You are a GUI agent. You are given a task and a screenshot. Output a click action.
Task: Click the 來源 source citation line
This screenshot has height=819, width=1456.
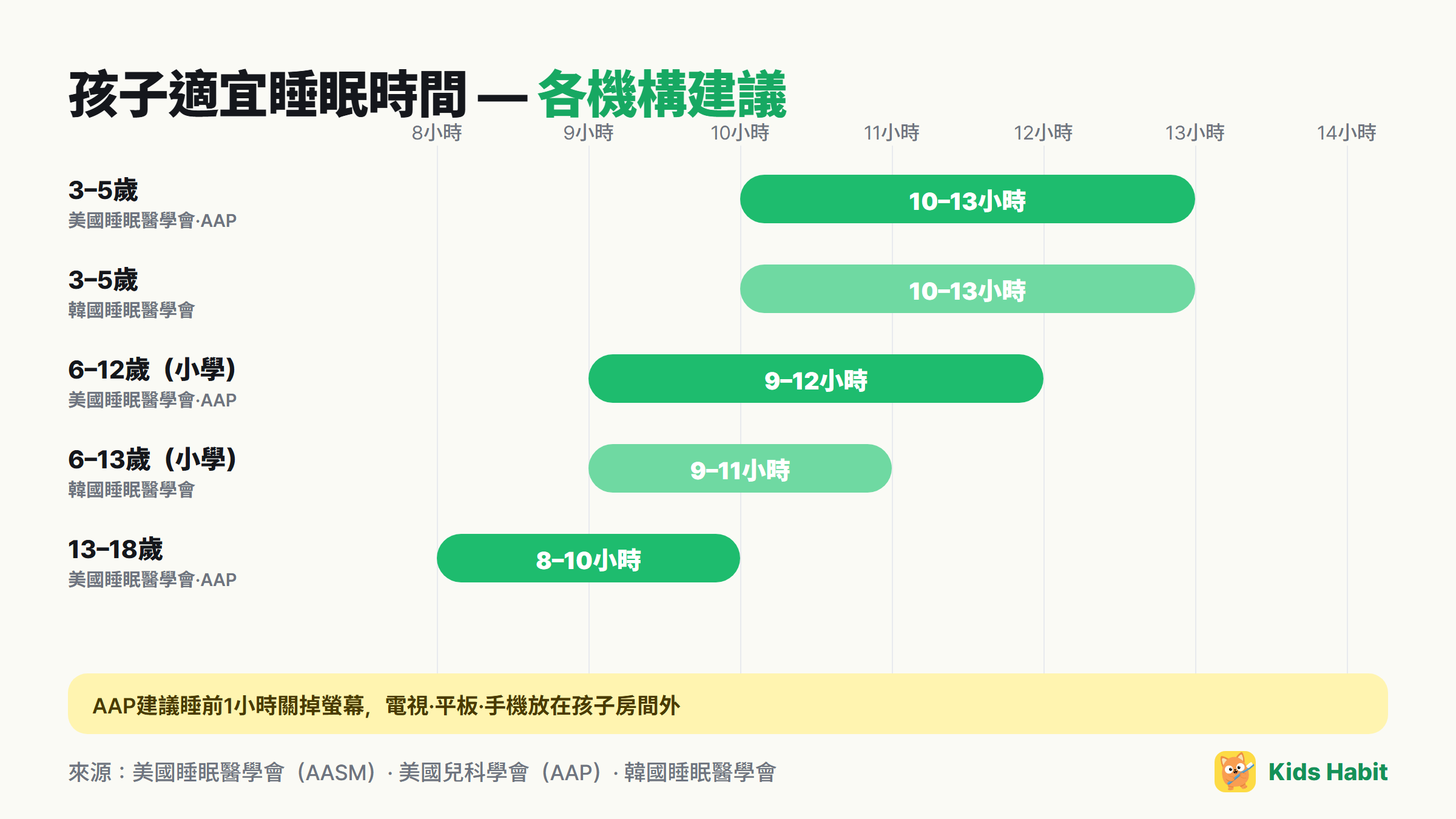point(422,773)
